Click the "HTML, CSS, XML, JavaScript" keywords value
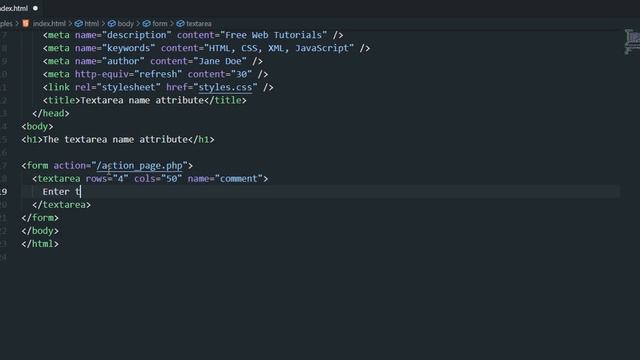The width and height of the screenshot is (640, 360). click(279, 48)
